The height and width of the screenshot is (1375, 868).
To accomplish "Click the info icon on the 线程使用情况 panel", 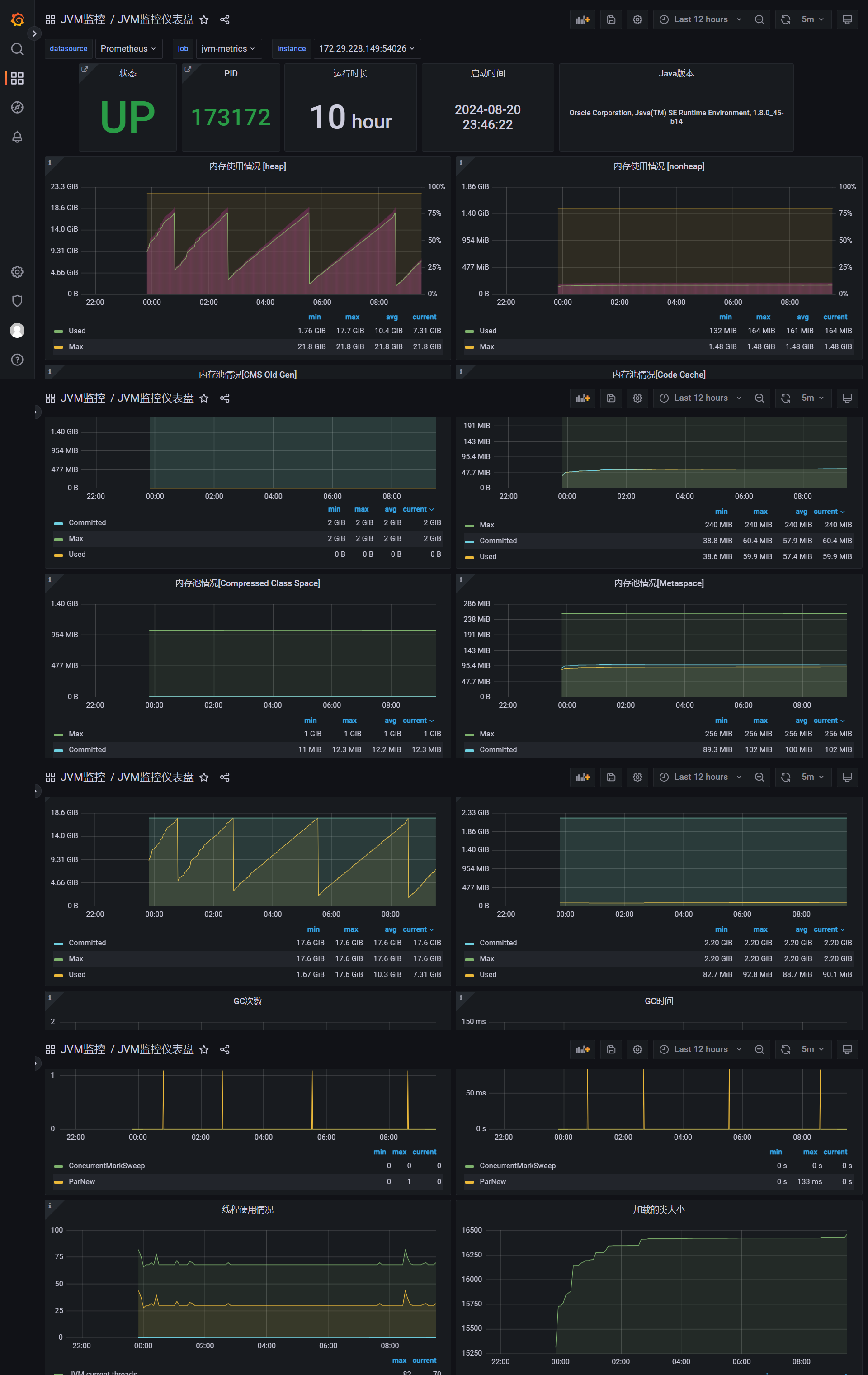I will coord(50,1205).
